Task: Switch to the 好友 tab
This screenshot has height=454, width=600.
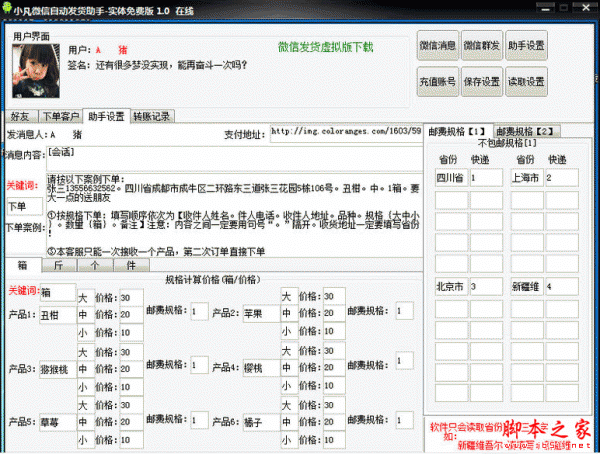Action: 20,116
